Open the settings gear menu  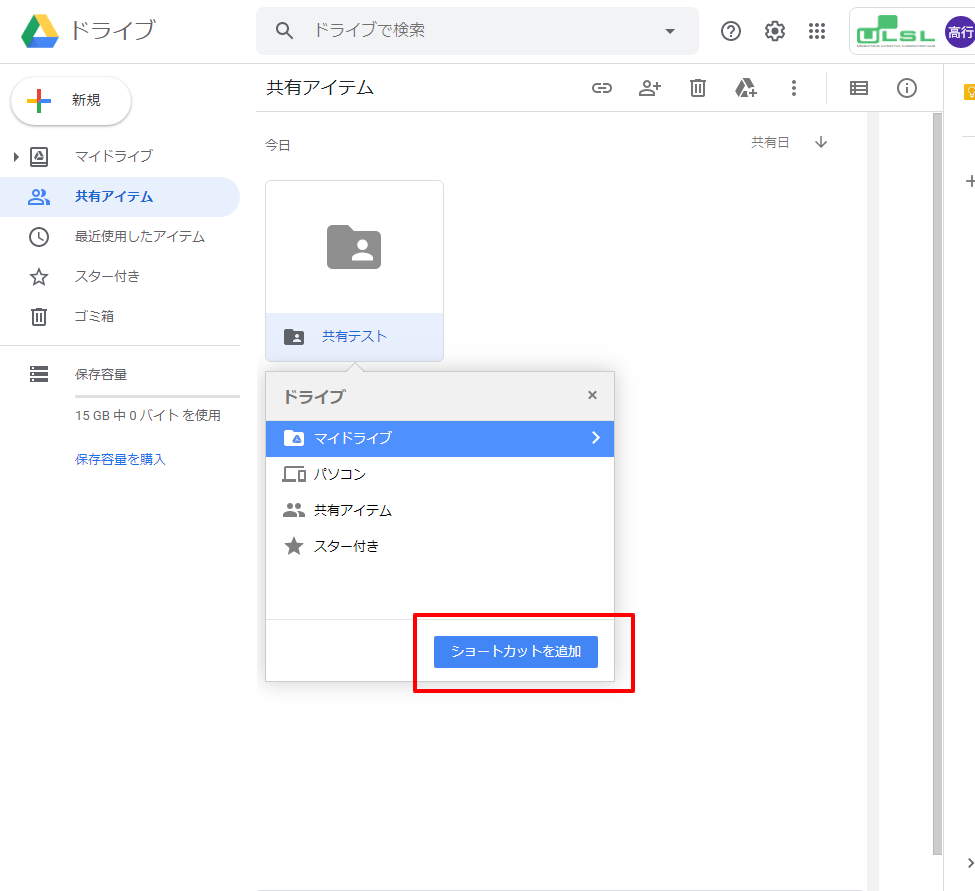[x=775, y=31]
